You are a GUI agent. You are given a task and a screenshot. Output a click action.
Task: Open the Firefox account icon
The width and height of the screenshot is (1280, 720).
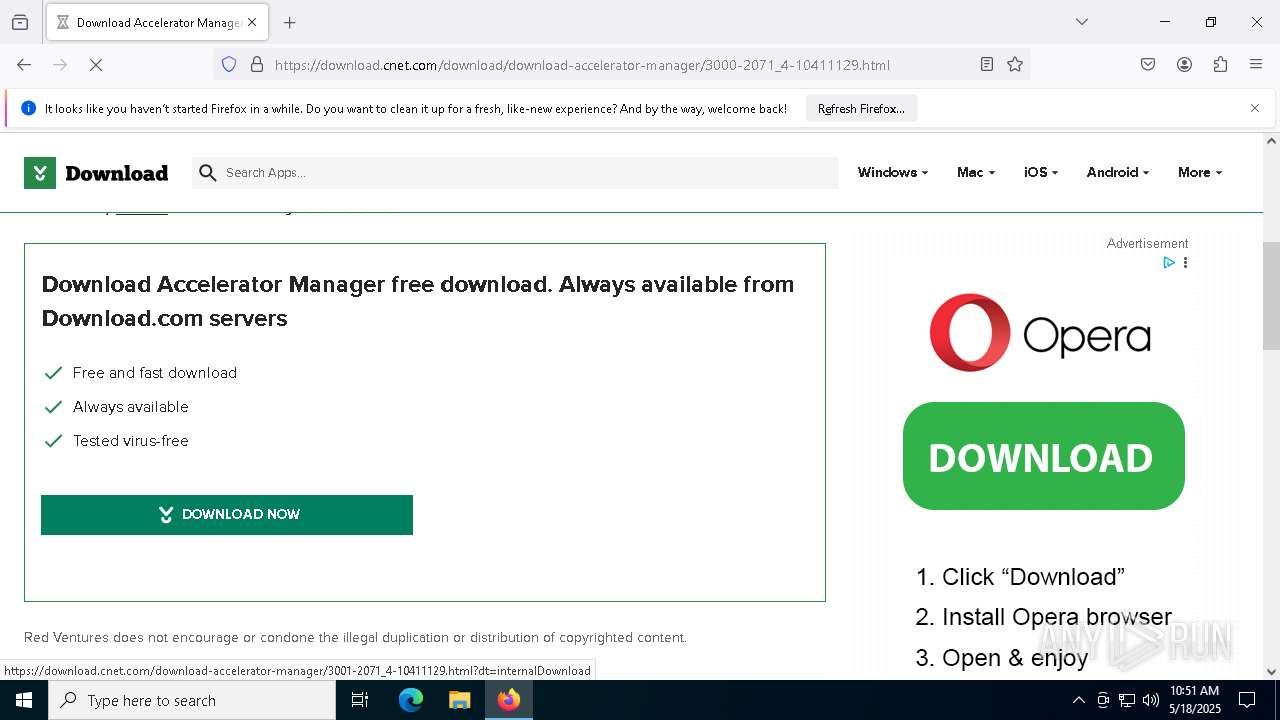click(1184, 65)
